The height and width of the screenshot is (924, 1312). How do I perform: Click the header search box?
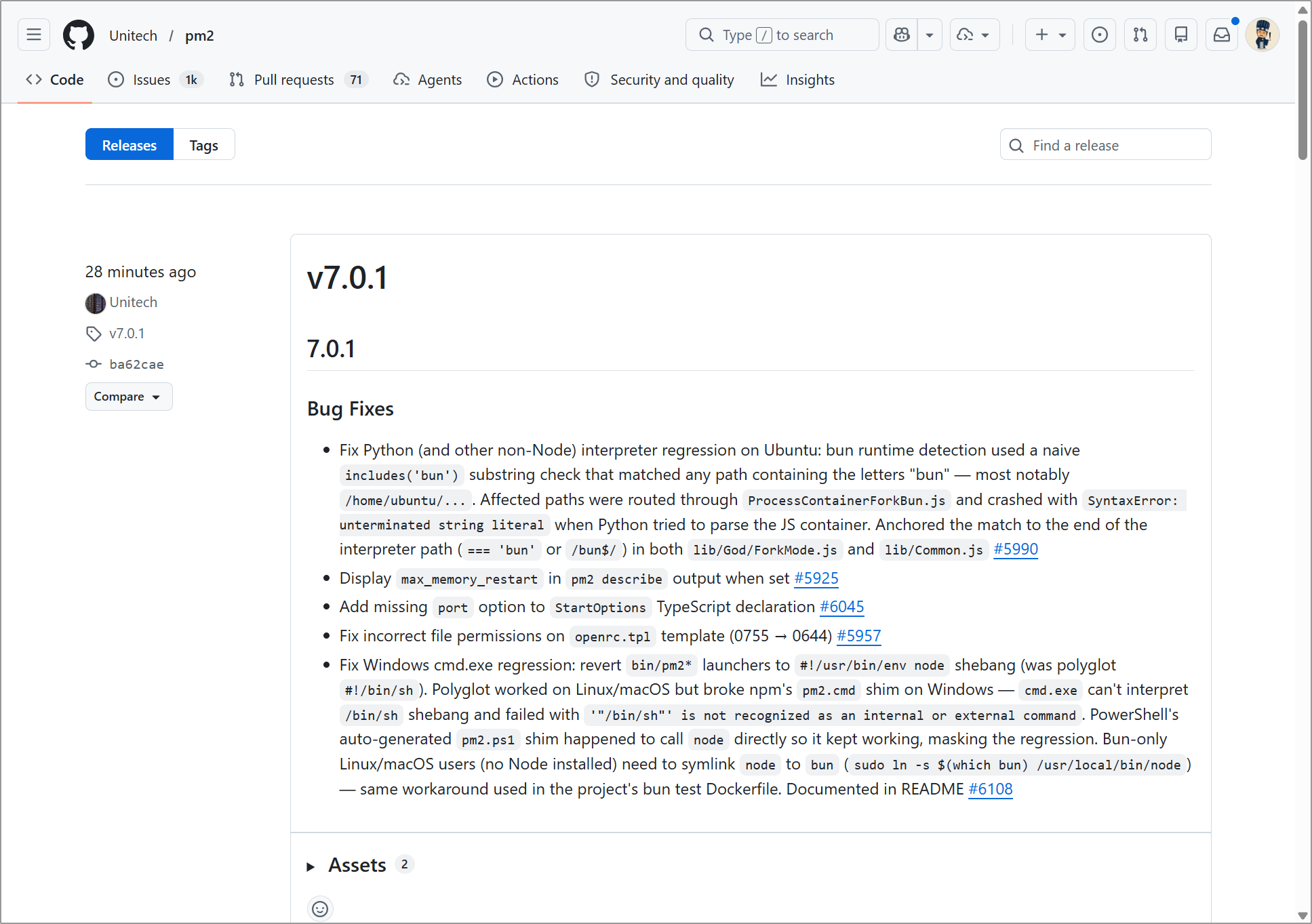point(782,35)
